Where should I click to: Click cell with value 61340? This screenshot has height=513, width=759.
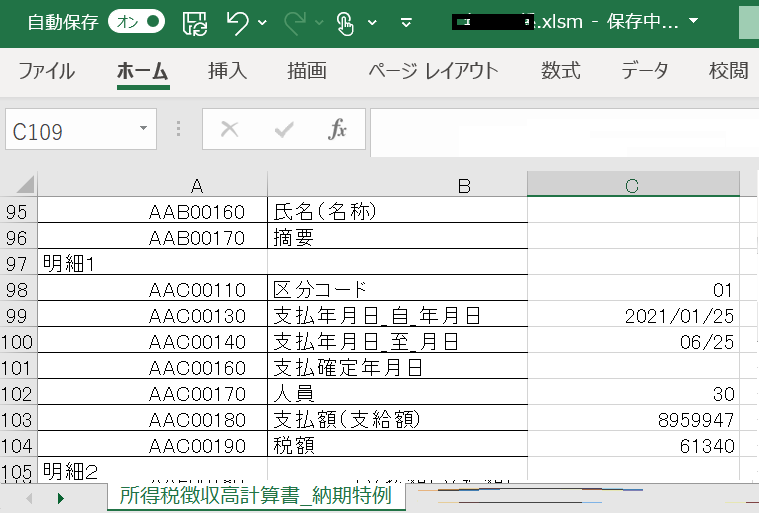pyautogui.click(x=634, y=444)
